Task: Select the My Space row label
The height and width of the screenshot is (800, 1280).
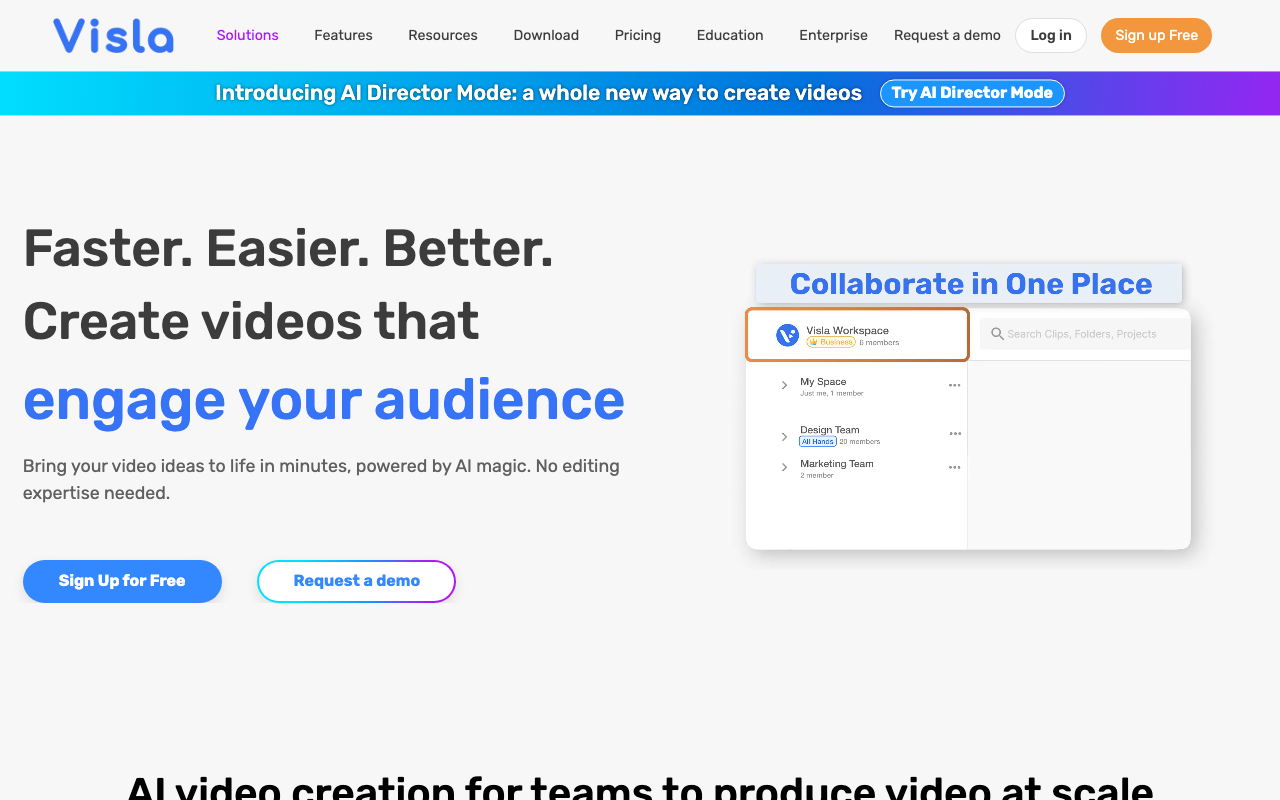Action: click(x=823, y=382)
